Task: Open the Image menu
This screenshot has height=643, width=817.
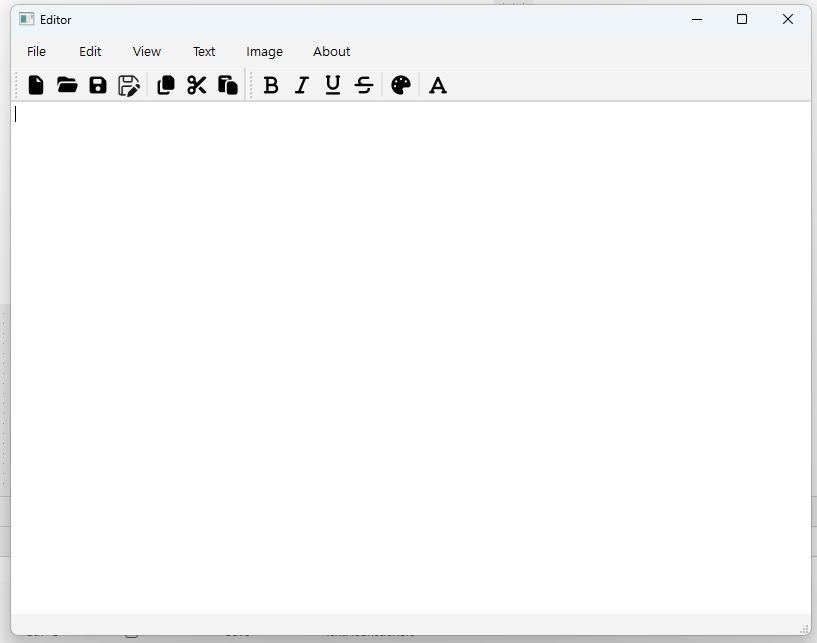Action: click(x=265, y=52)
